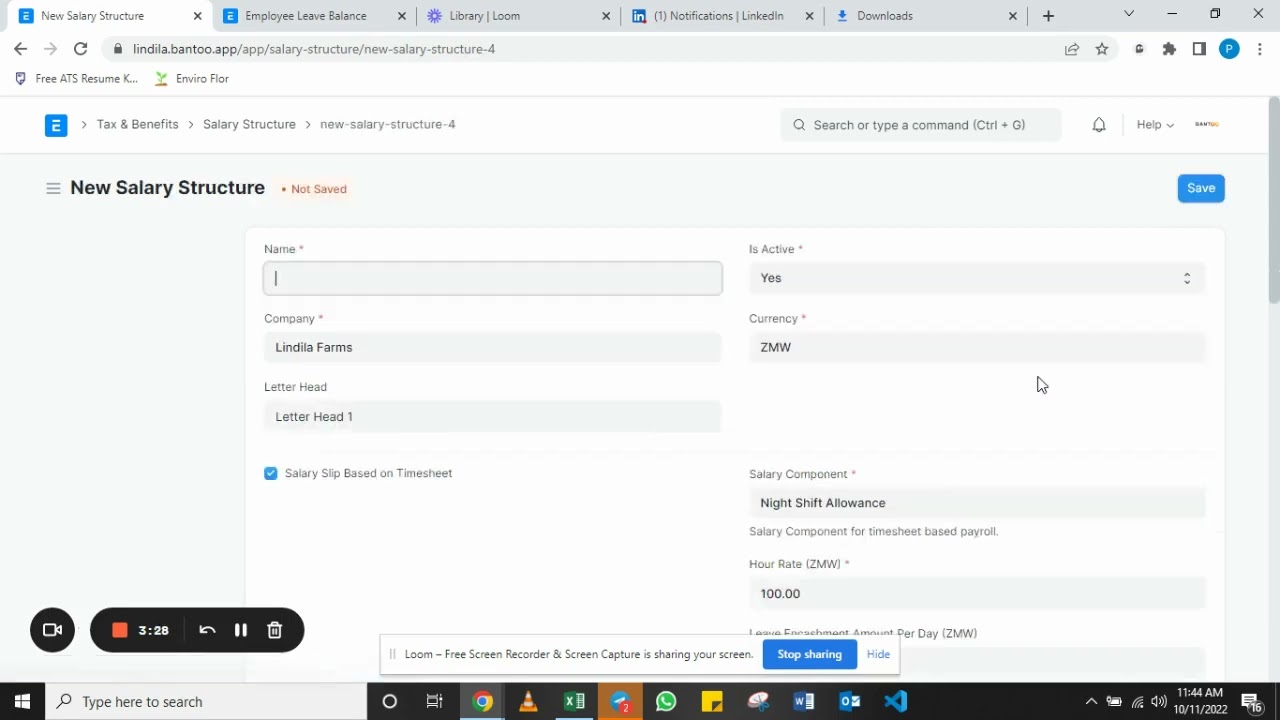Save the salary structure
Screen dimensions: 1280x720
point(1201,188)
